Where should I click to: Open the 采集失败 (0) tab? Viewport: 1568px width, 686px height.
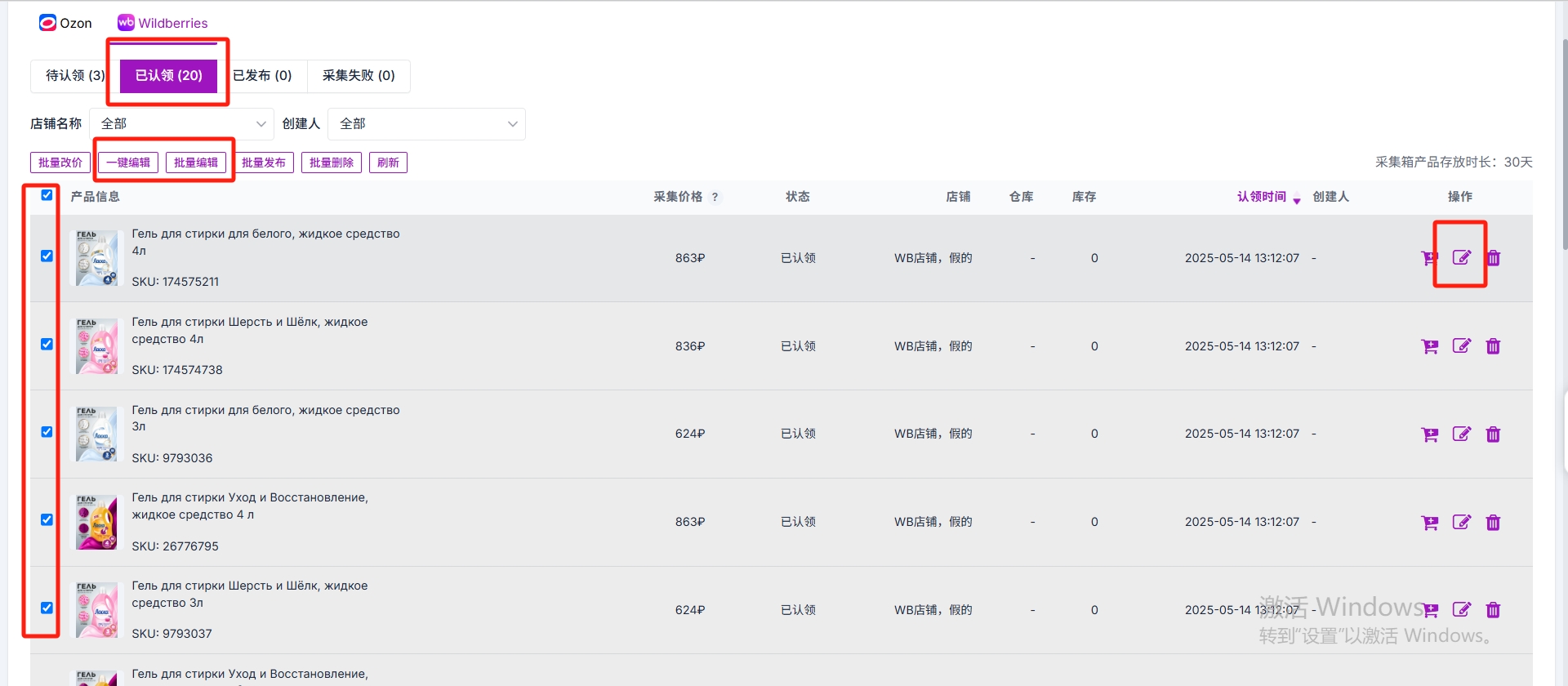coord(359,75)
